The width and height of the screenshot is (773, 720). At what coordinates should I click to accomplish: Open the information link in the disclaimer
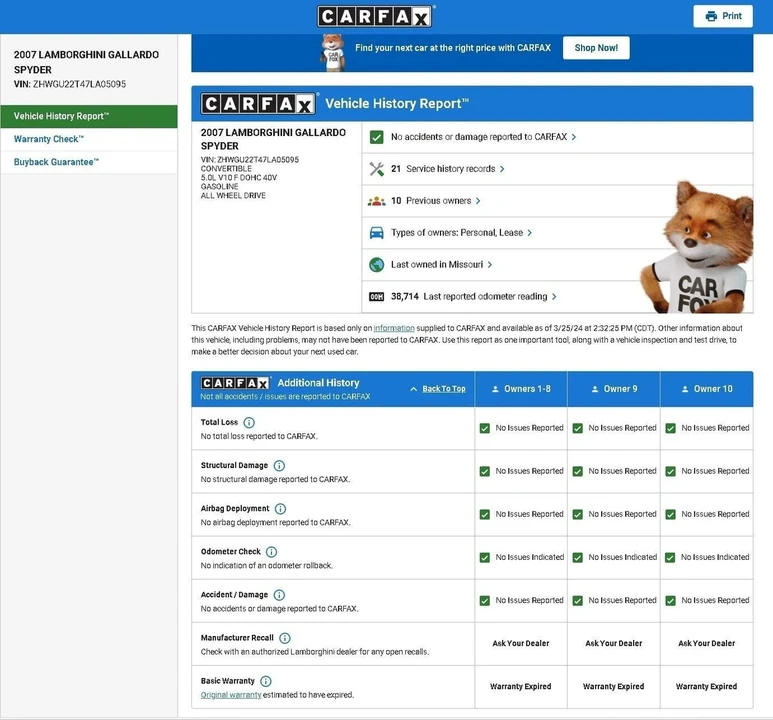(x=394, y=328)
